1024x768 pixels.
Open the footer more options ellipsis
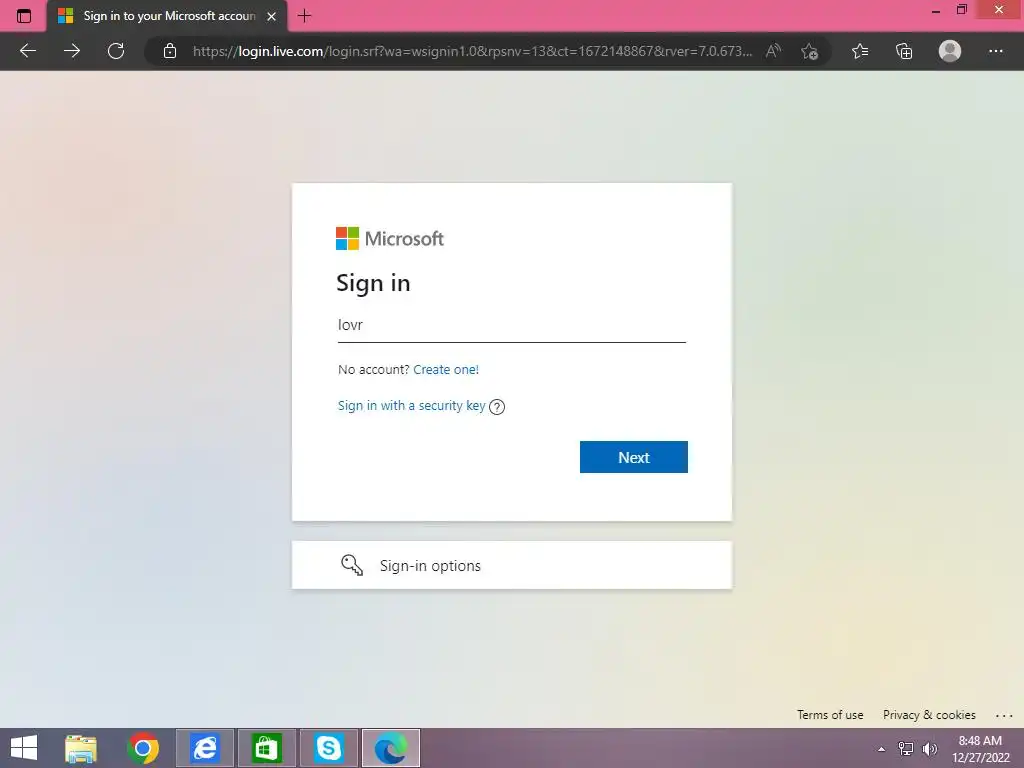1004,716
